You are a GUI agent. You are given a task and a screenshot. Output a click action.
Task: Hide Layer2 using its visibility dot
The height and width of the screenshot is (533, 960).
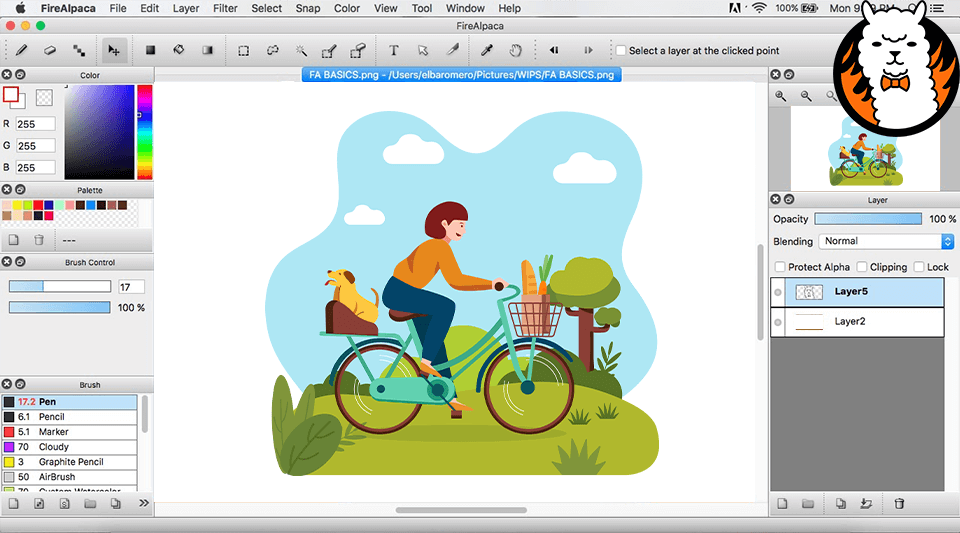tap(778, 322)
